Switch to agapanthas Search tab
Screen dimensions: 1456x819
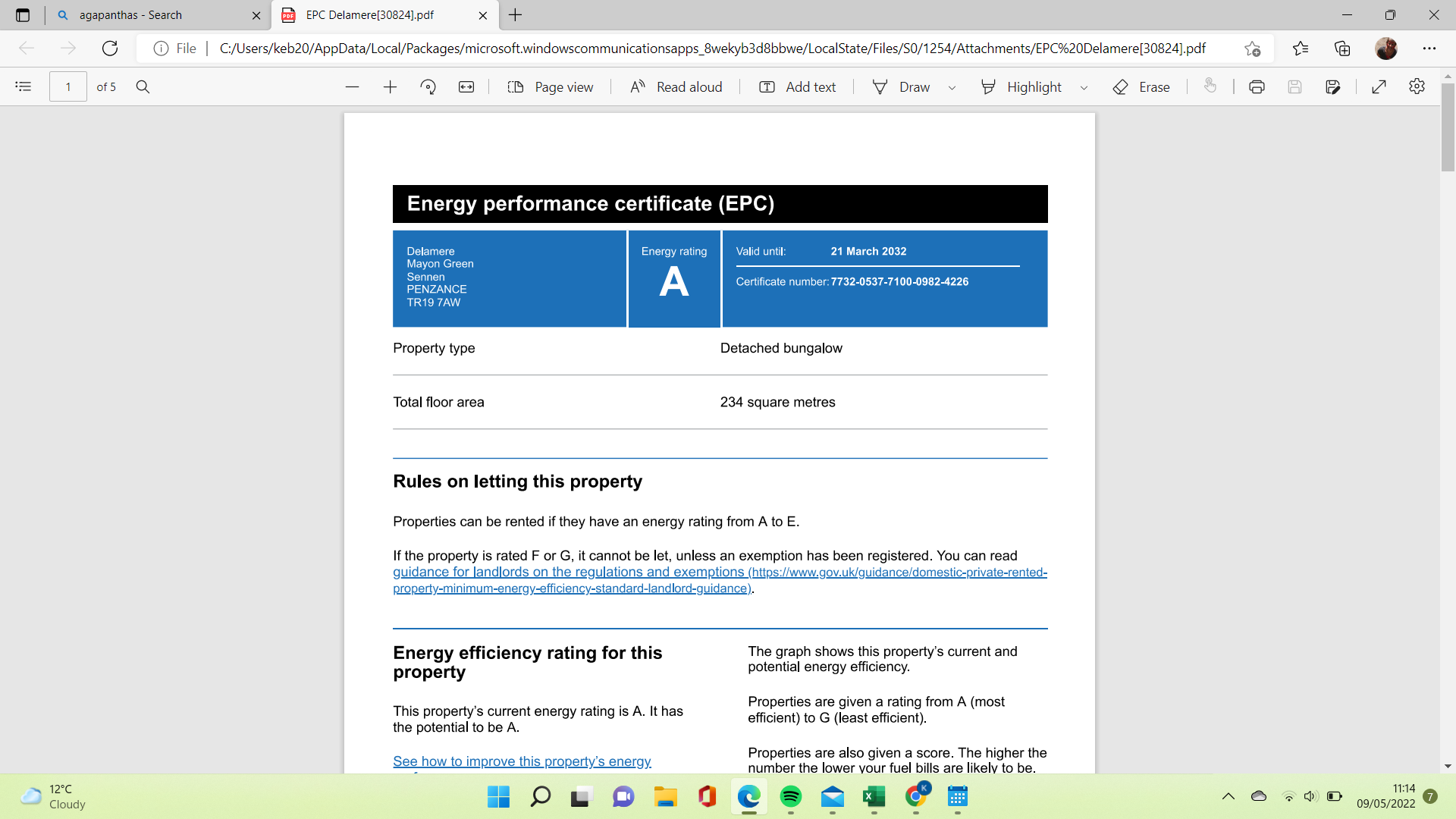(152, 15)
